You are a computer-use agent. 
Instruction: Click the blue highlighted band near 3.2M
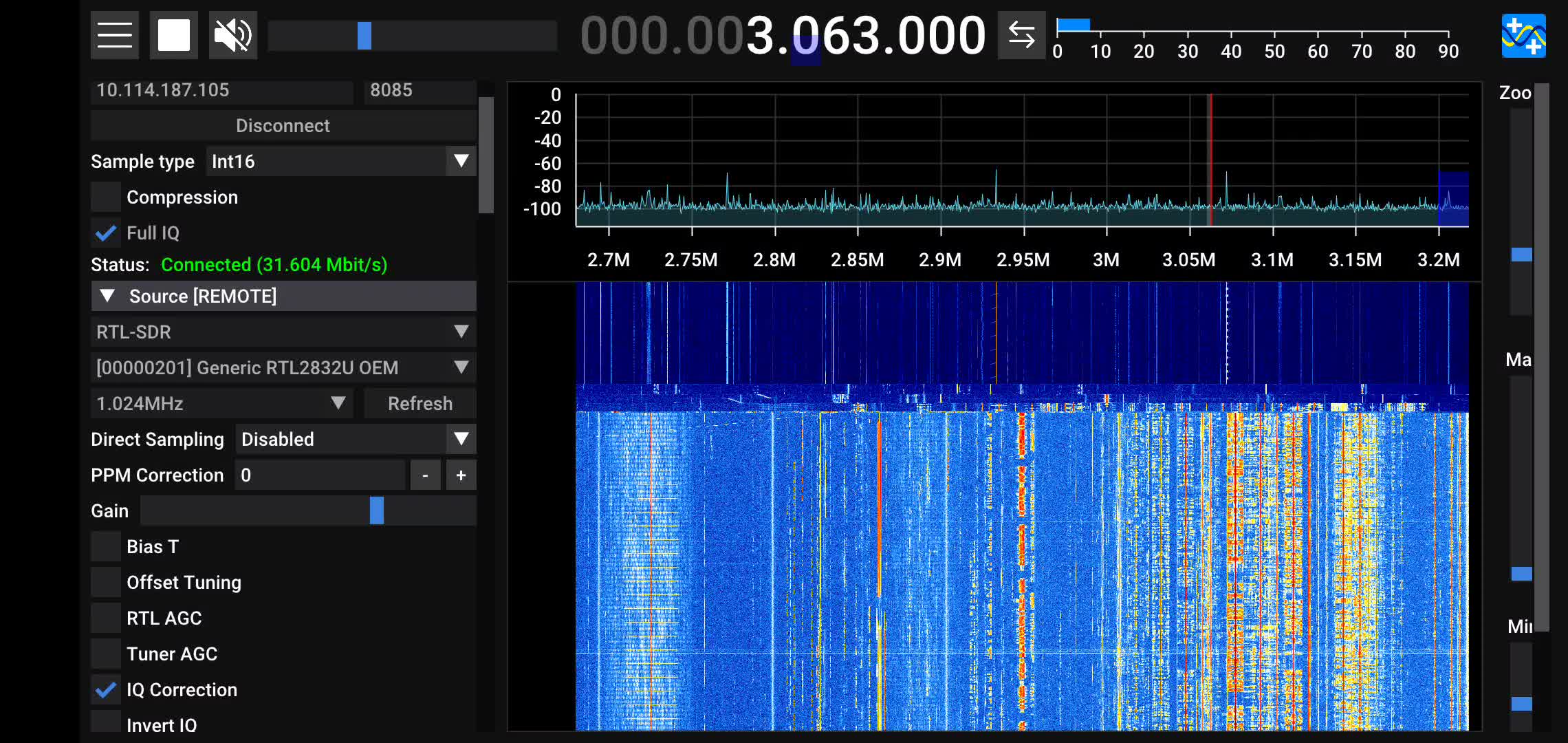(1453, 199)
